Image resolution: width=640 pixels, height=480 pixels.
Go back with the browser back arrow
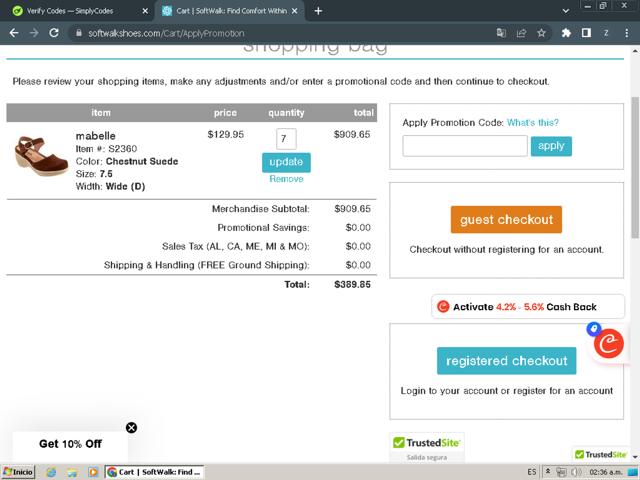(14, 33)
